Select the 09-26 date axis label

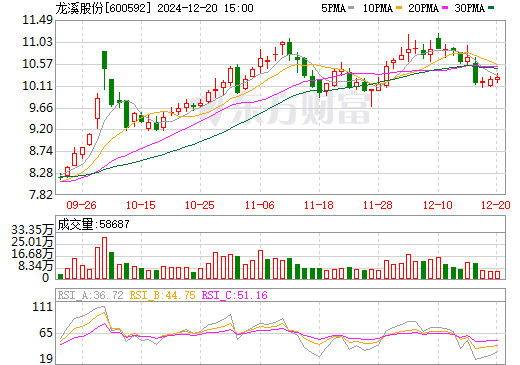tap(81, 205)
